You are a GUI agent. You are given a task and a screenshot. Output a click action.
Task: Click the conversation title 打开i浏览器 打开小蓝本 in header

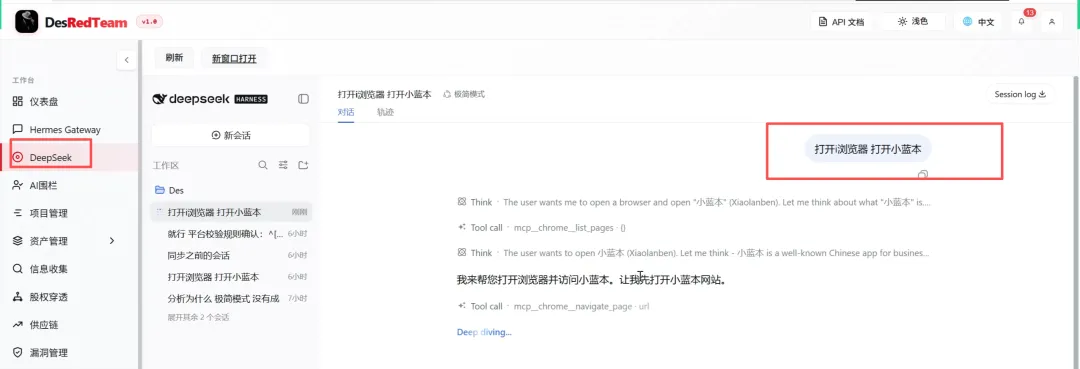pyautogui.click(x=384, y=94)
